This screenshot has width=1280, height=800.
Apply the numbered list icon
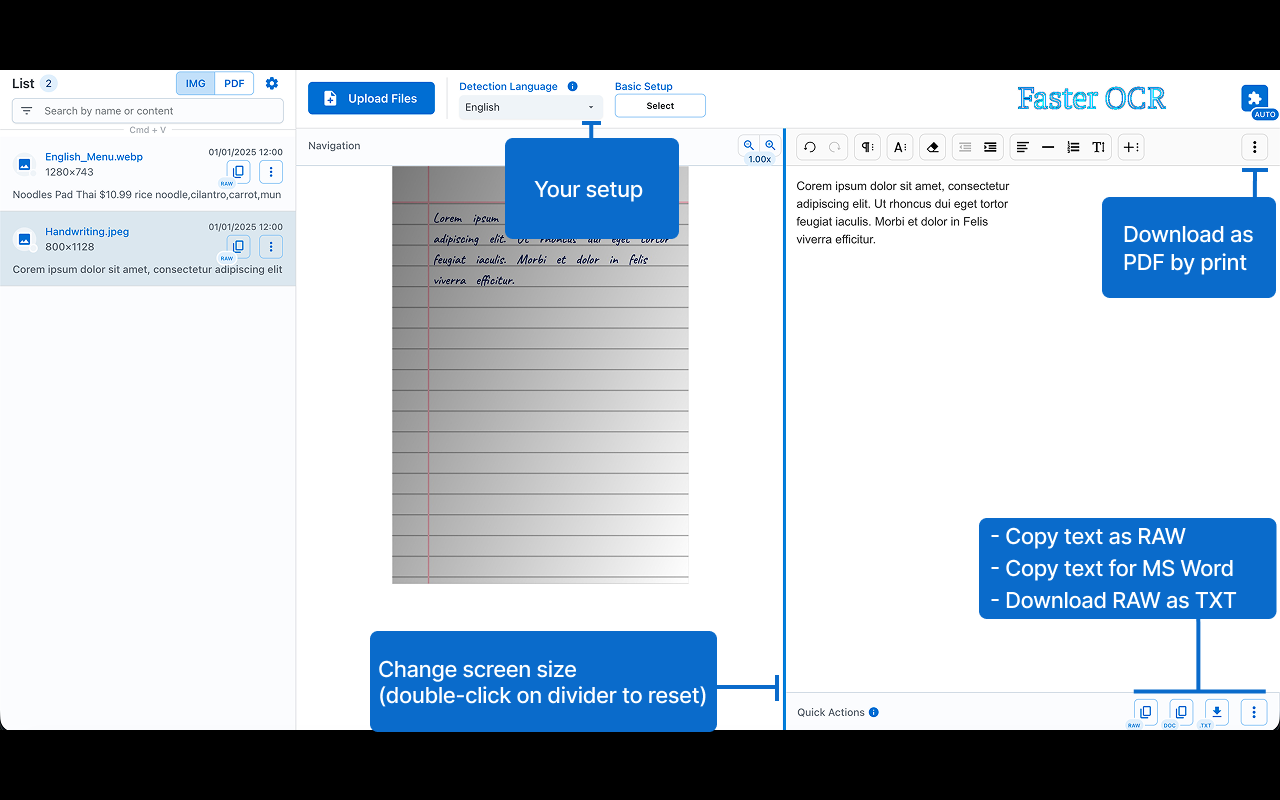pos(1073,147)
